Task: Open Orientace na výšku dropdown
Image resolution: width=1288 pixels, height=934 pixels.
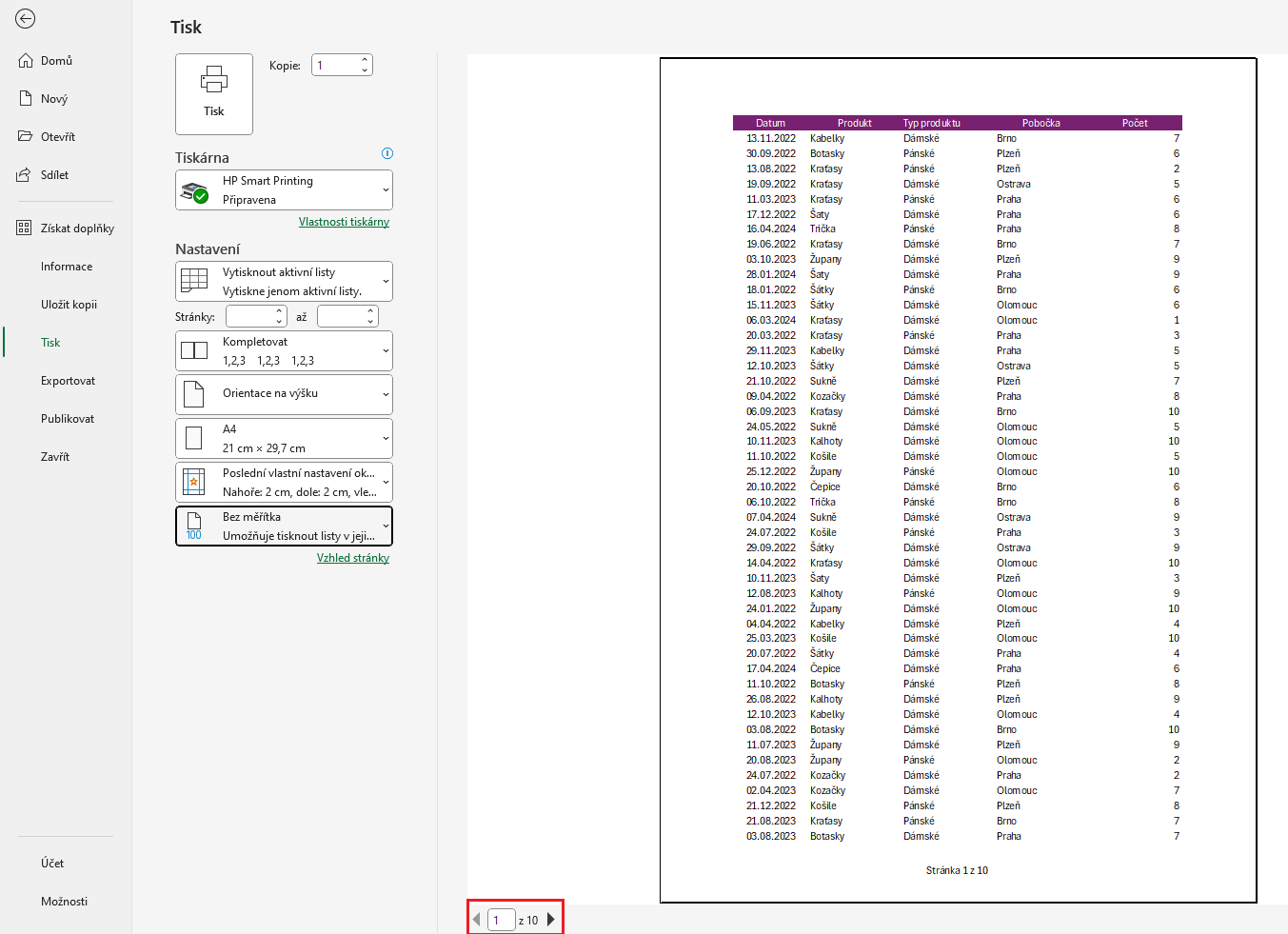Action: tap(284, 394)
